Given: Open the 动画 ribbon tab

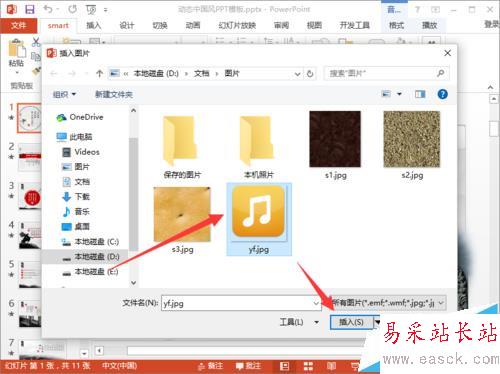Looking at the screenshot, I should tap(193, 26).
